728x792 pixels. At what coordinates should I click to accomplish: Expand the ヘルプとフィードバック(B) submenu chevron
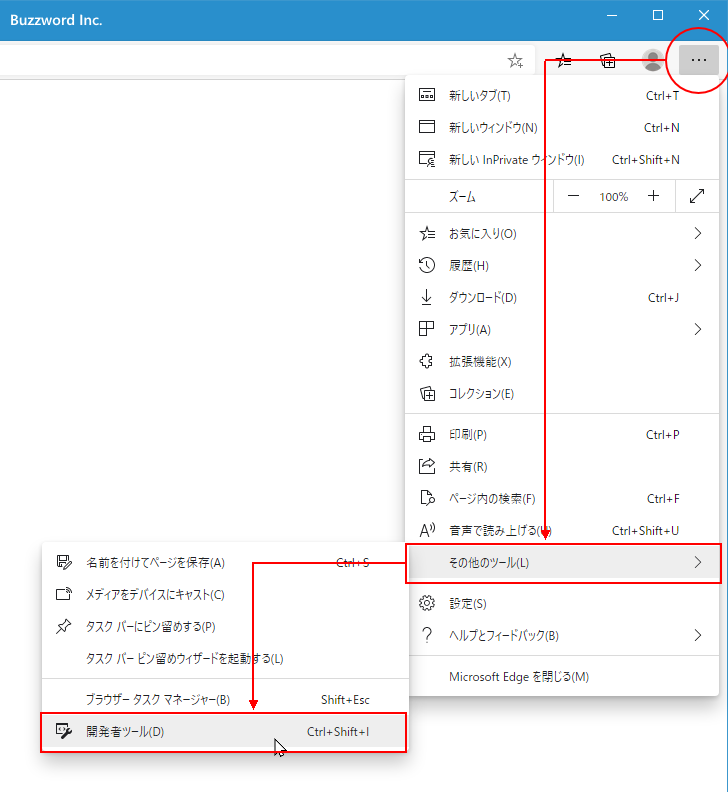(698, 635)
